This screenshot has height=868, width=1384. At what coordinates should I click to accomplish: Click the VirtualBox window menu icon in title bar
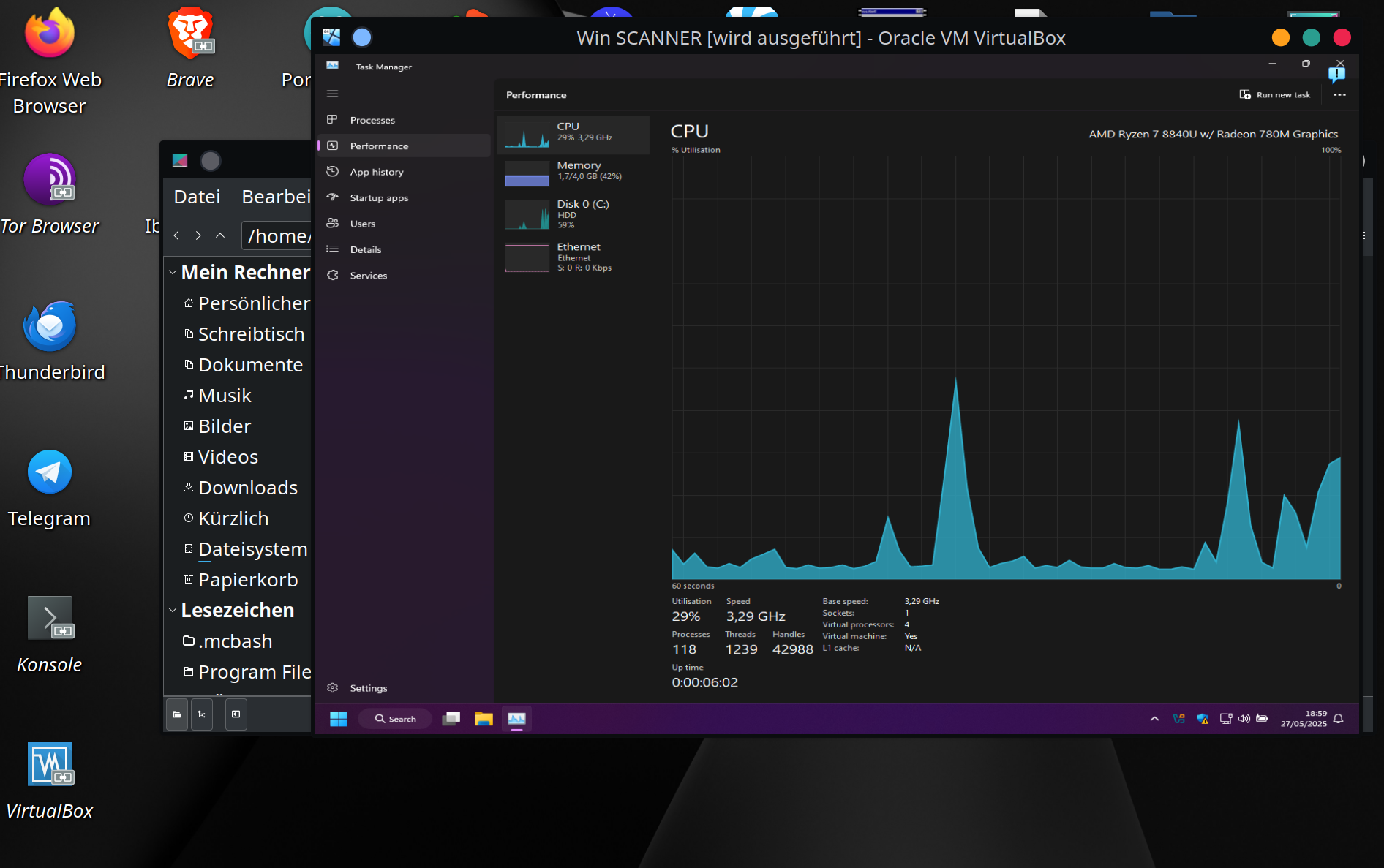[331, 37]
